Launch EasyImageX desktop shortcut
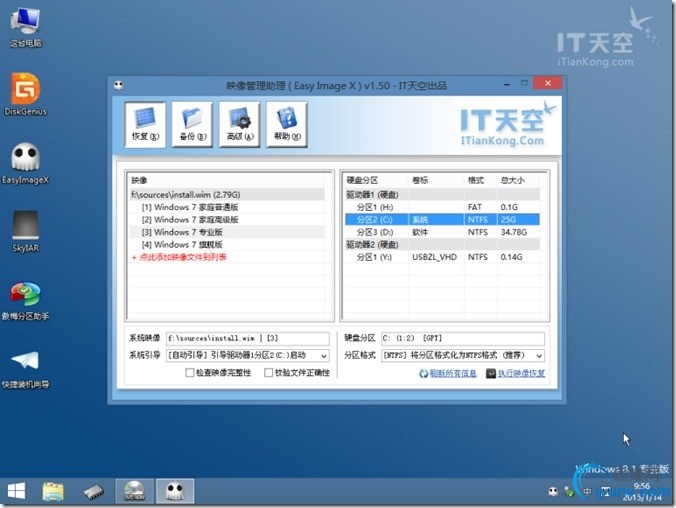The image size is (676, 508). click(x=25, y=163)
